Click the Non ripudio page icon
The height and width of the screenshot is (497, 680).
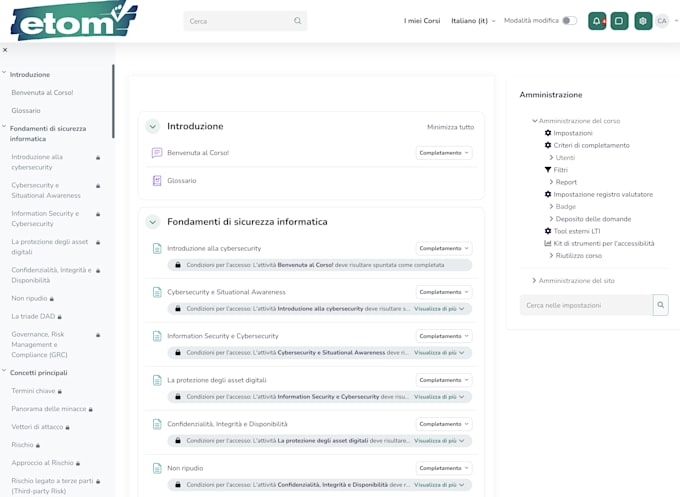pyautogui.click(x=157, y=468)
